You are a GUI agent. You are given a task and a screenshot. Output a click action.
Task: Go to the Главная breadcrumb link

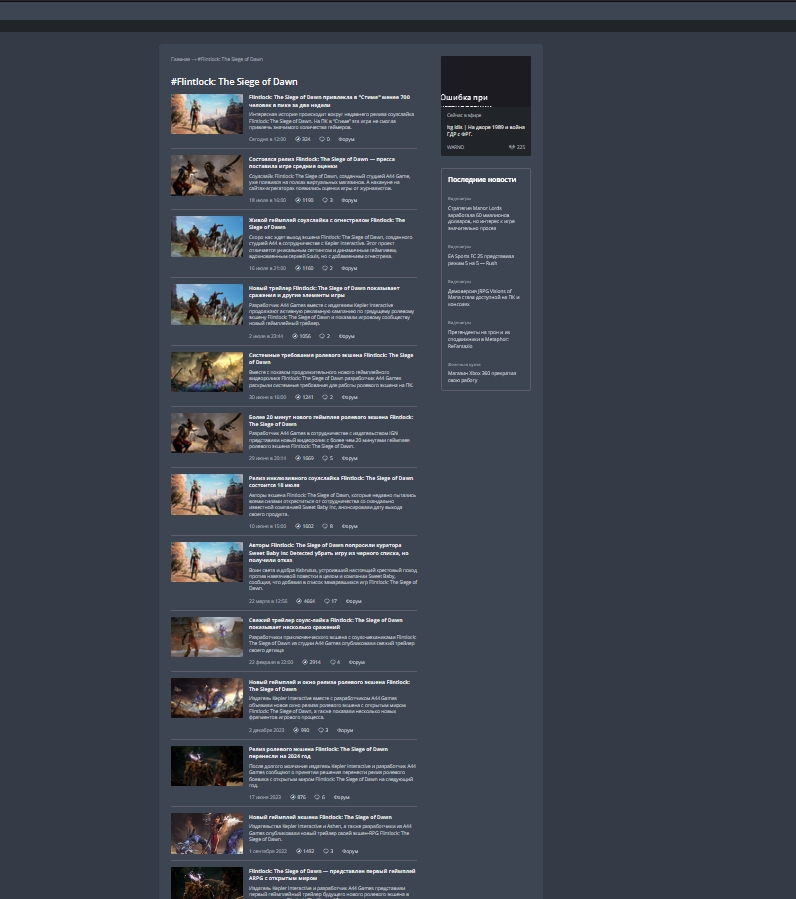pyautogui.click(x=180, y=60)
